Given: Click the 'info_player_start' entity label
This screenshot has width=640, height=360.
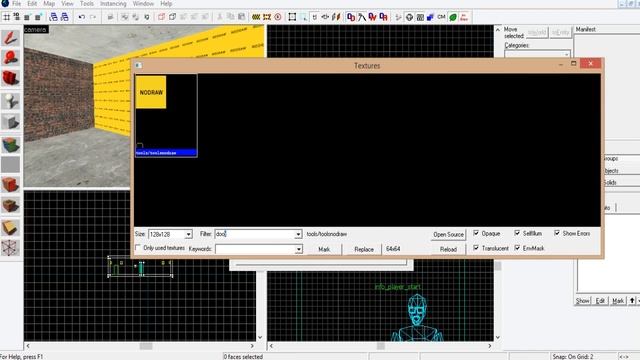Looking at the screenshot, I should pos(398,287).
